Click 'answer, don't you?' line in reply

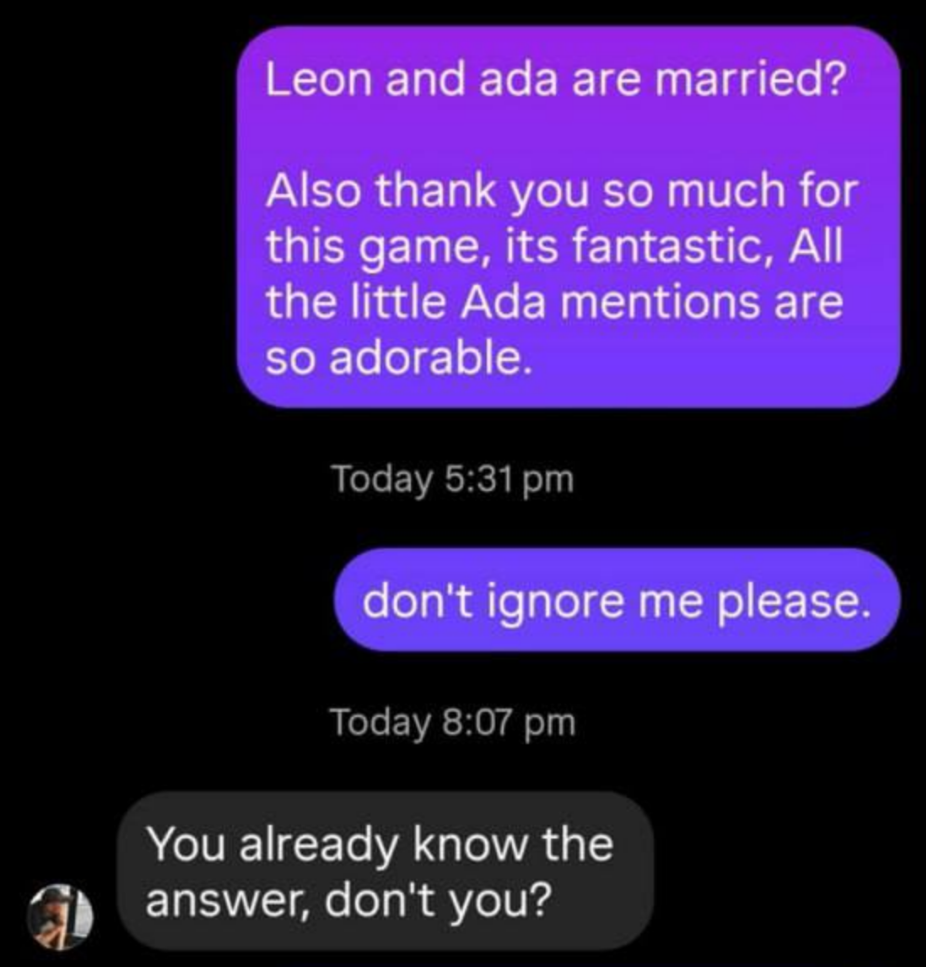[349, 901]
